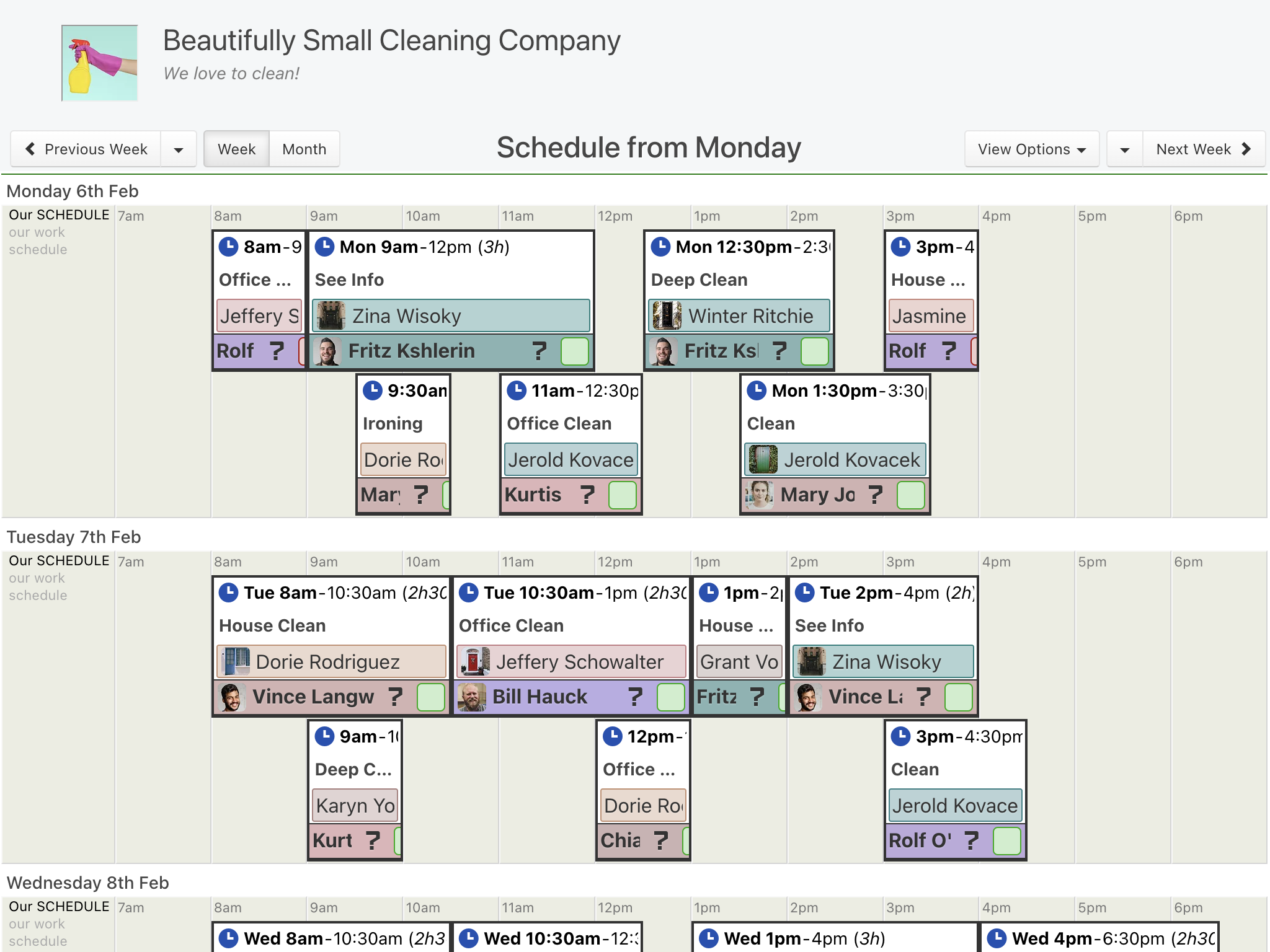Open the View Options dropdown
This screenshot has width=1270, height=952.
[1032, 149]
